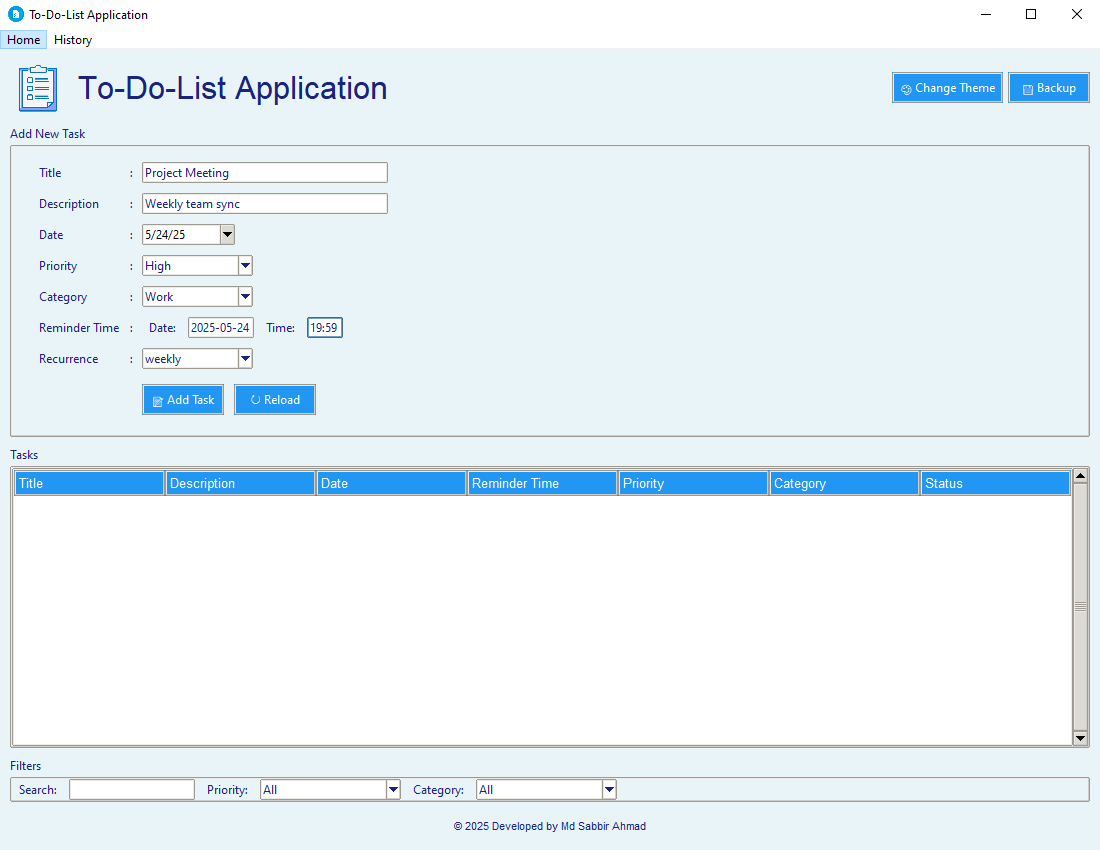Image resolution: width=1100 pixels, height=850 pixels.
Task: Open the Priority filter dropdown set to All
Action: pos(394,789)
